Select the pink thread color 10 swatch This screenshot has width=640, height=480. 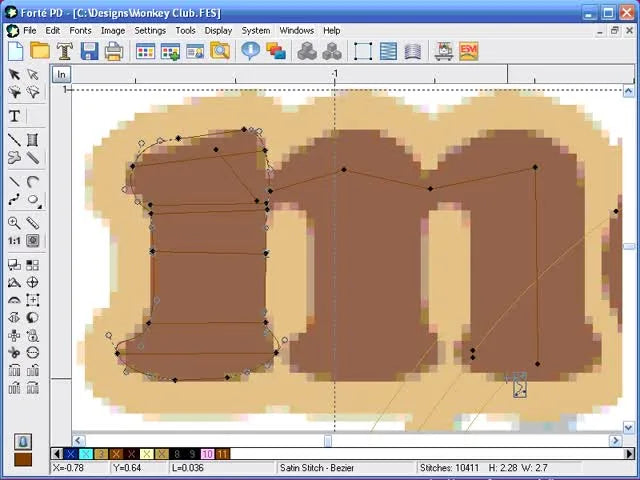(x=207, y=454)
